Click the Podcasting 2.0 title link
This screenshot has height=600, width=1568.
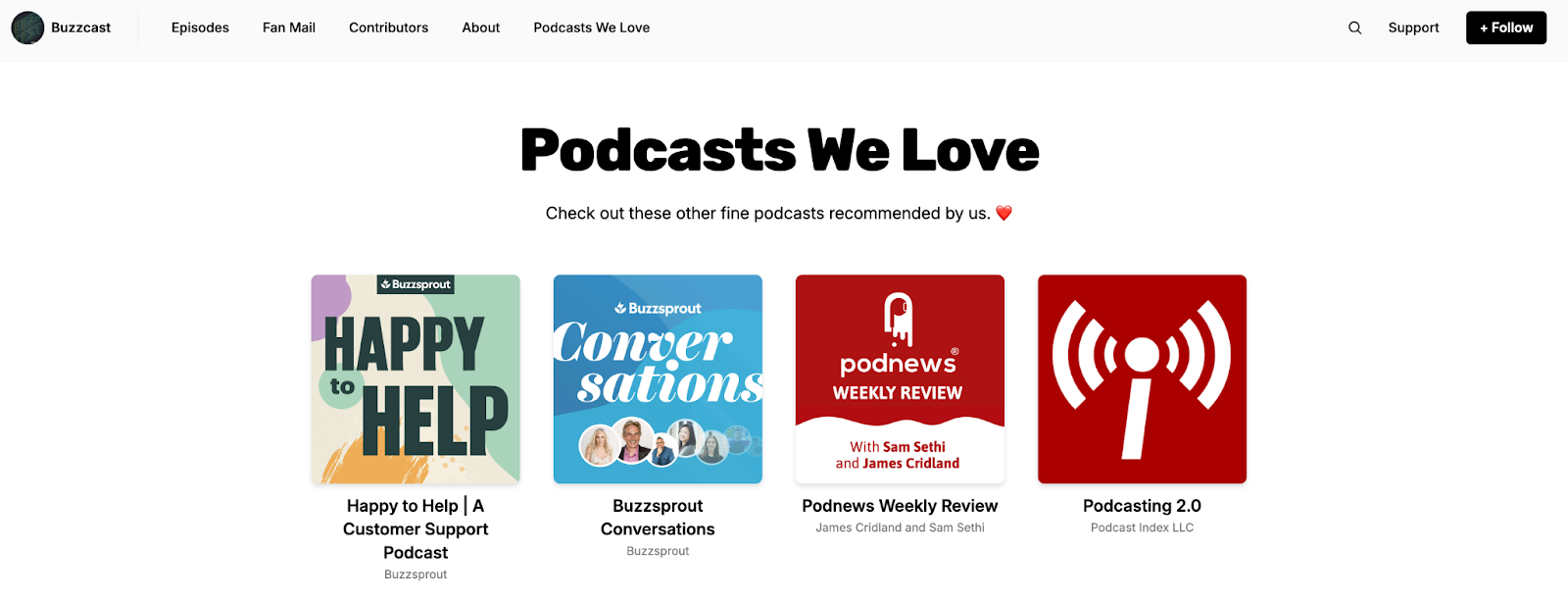[x=1142, y=506]
